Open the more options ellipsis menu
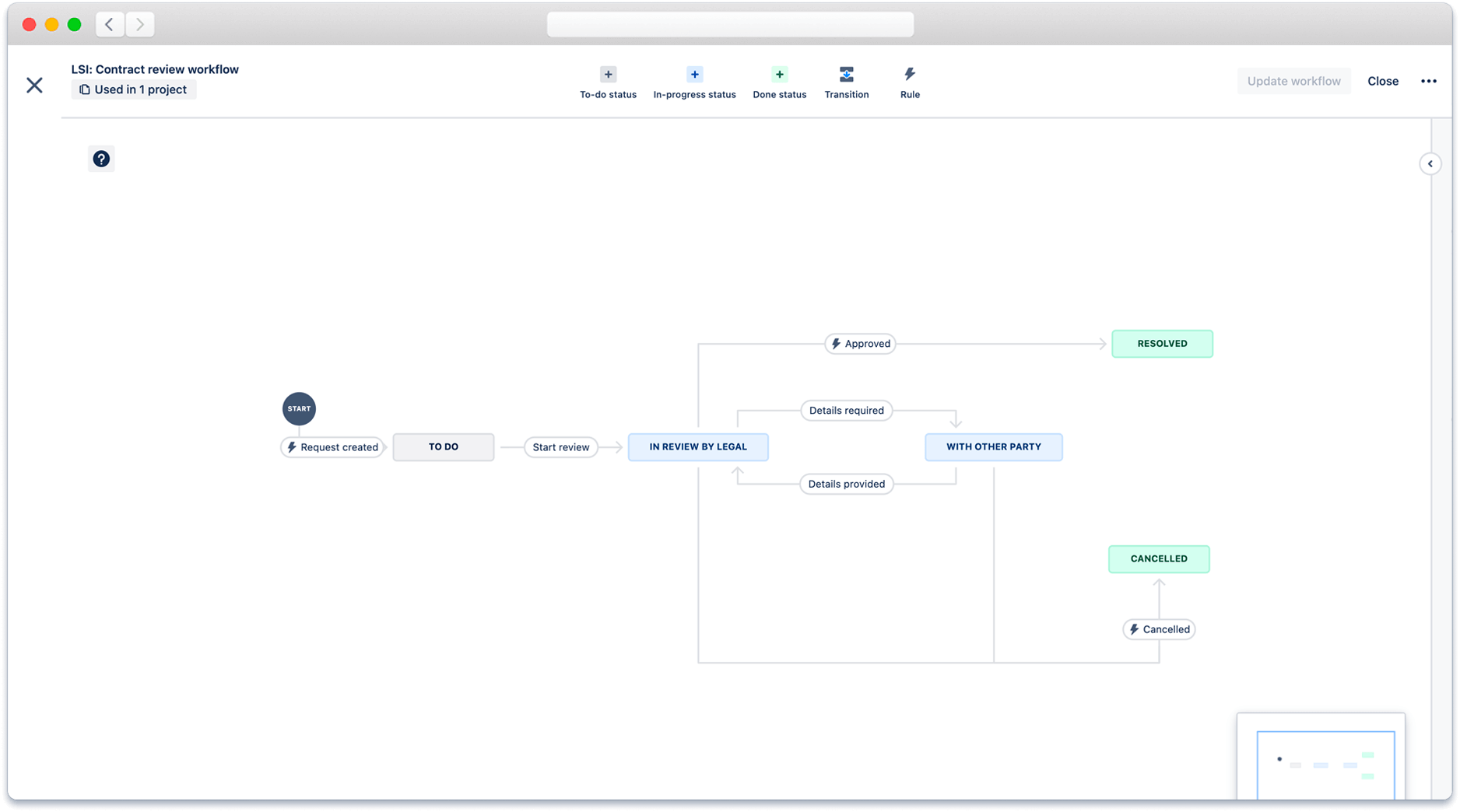The image size is (1460, 812). point(1428,81)
